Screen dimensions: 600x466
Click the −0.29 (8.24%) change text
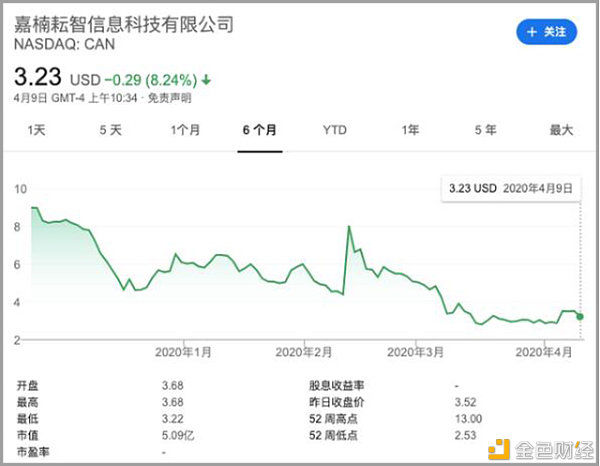coord(151,80)
